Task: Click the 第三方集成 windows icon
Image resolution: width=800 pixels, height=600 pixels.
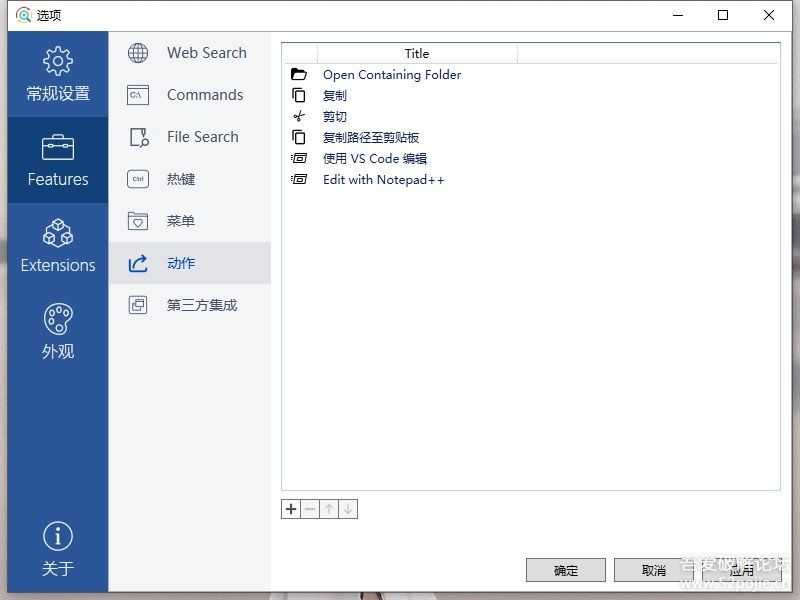Action: point(138,305)
